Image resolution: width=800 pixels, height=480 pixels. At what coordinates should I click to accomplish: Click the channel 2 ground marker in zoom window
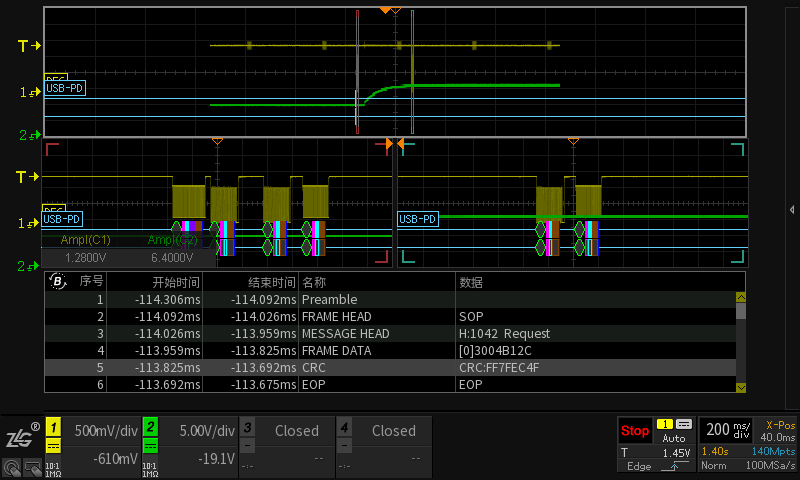coord(30,266)
